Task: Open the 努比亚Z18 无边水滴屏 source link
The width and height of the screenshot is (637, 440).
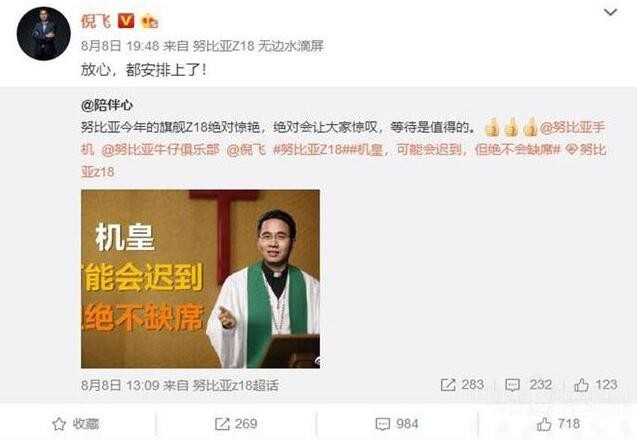Action: 258,46
